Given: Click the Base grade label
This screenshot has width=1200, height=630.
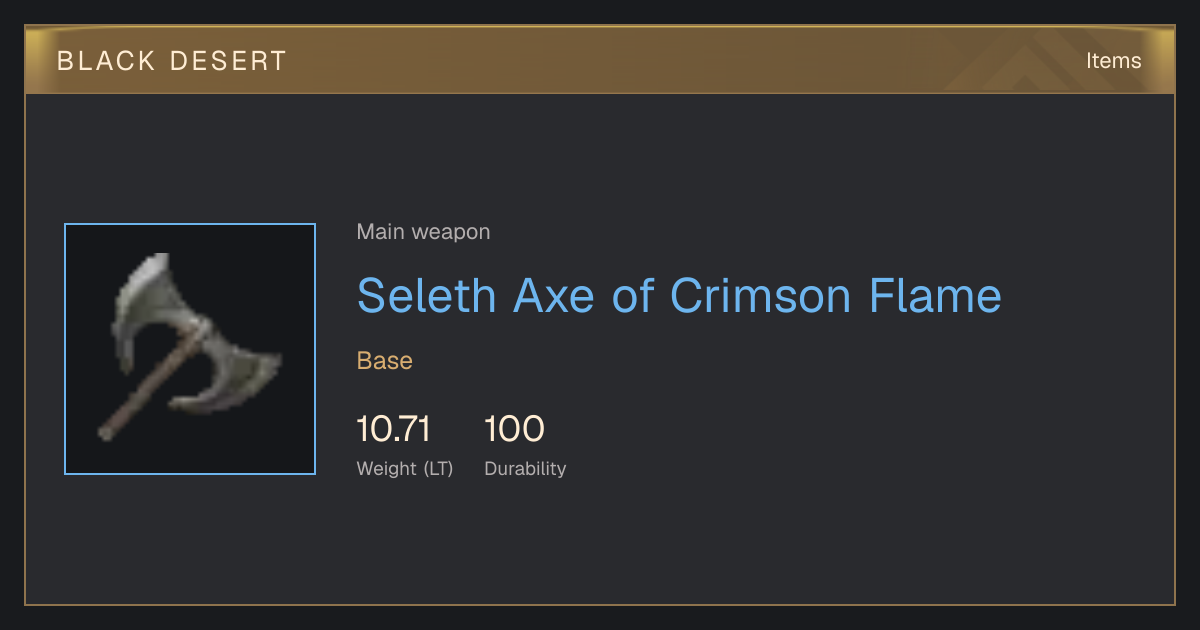Looking at the screenshot, I should [385, 361].
